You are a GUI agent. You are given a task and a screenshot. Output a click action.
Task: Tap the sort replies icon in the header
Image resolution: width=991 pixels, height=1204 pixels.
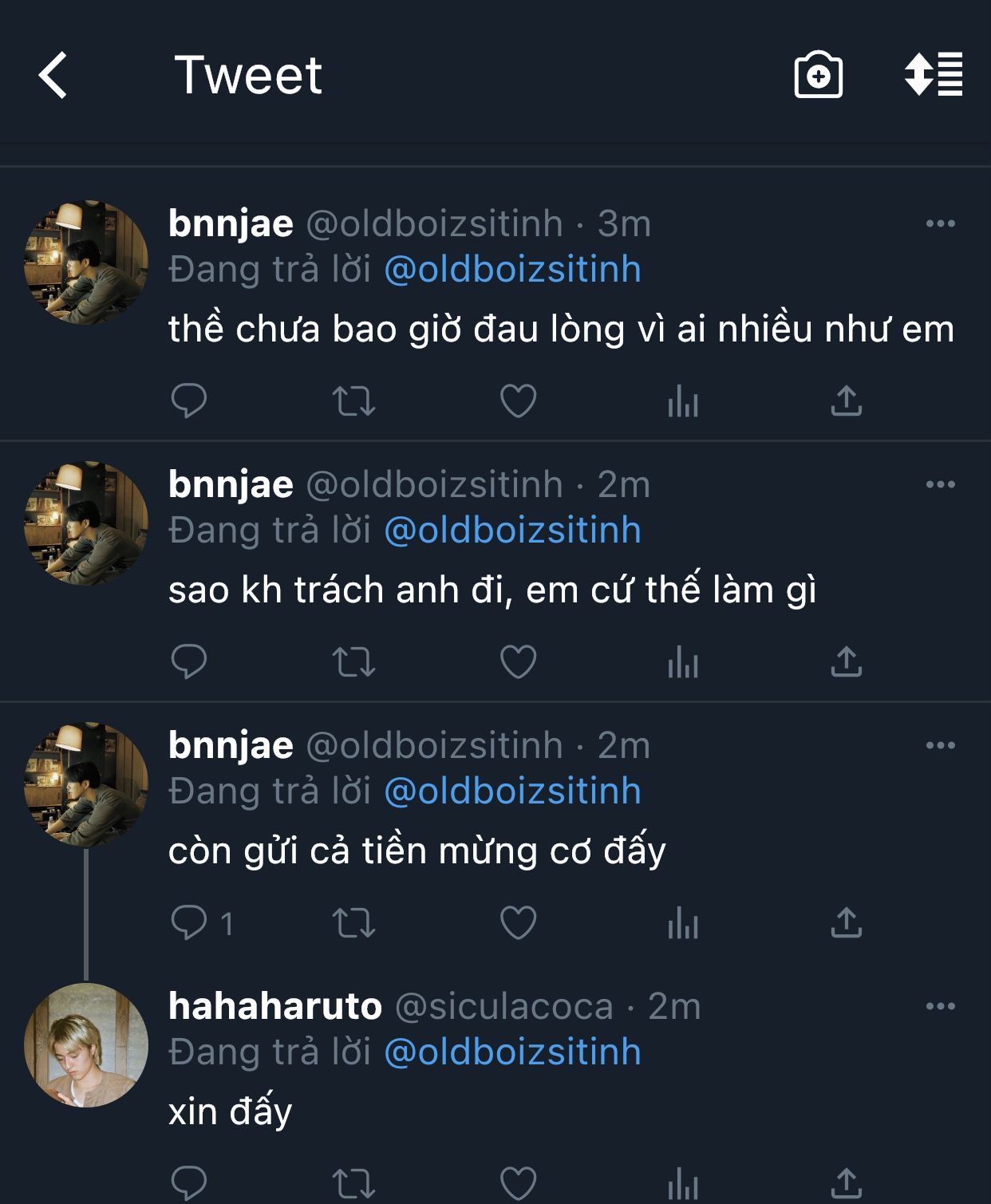(933, 74)
